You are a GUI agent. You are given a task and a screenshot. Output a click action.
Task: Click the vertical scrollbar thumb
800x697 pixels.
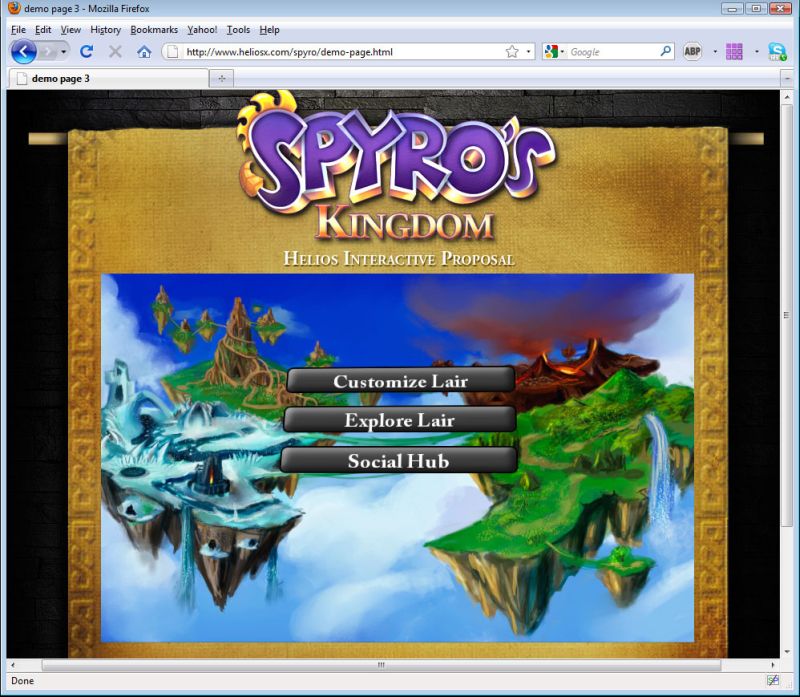787,316
